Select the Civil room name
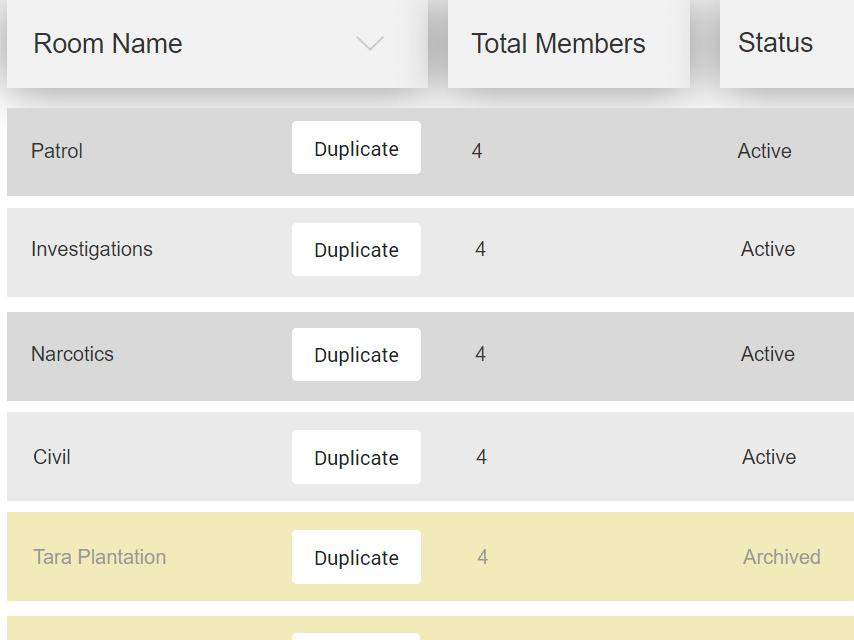Image resolution: width=854 pixels, height=640 pixels. coord(52,457)
